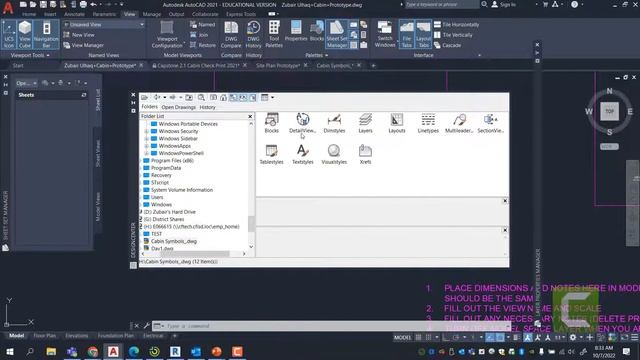Click Tile Horizontally in Interface panel

[x=456, y=24]
